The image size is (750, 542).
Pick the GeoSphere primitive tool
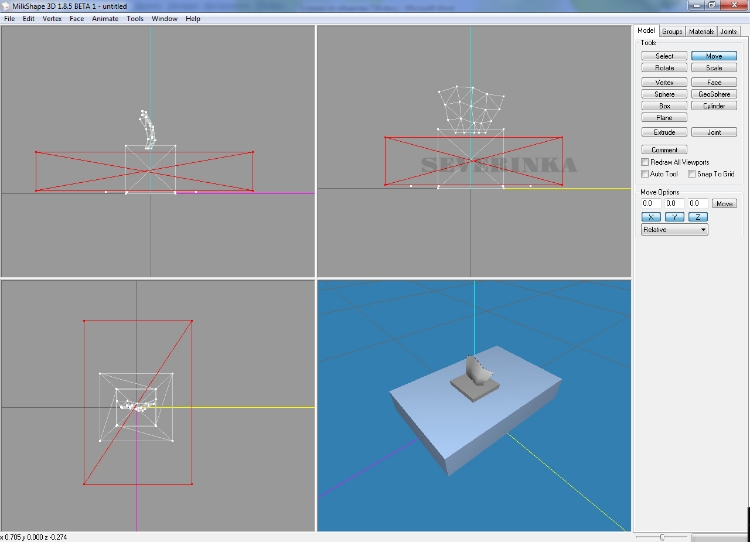713,94
